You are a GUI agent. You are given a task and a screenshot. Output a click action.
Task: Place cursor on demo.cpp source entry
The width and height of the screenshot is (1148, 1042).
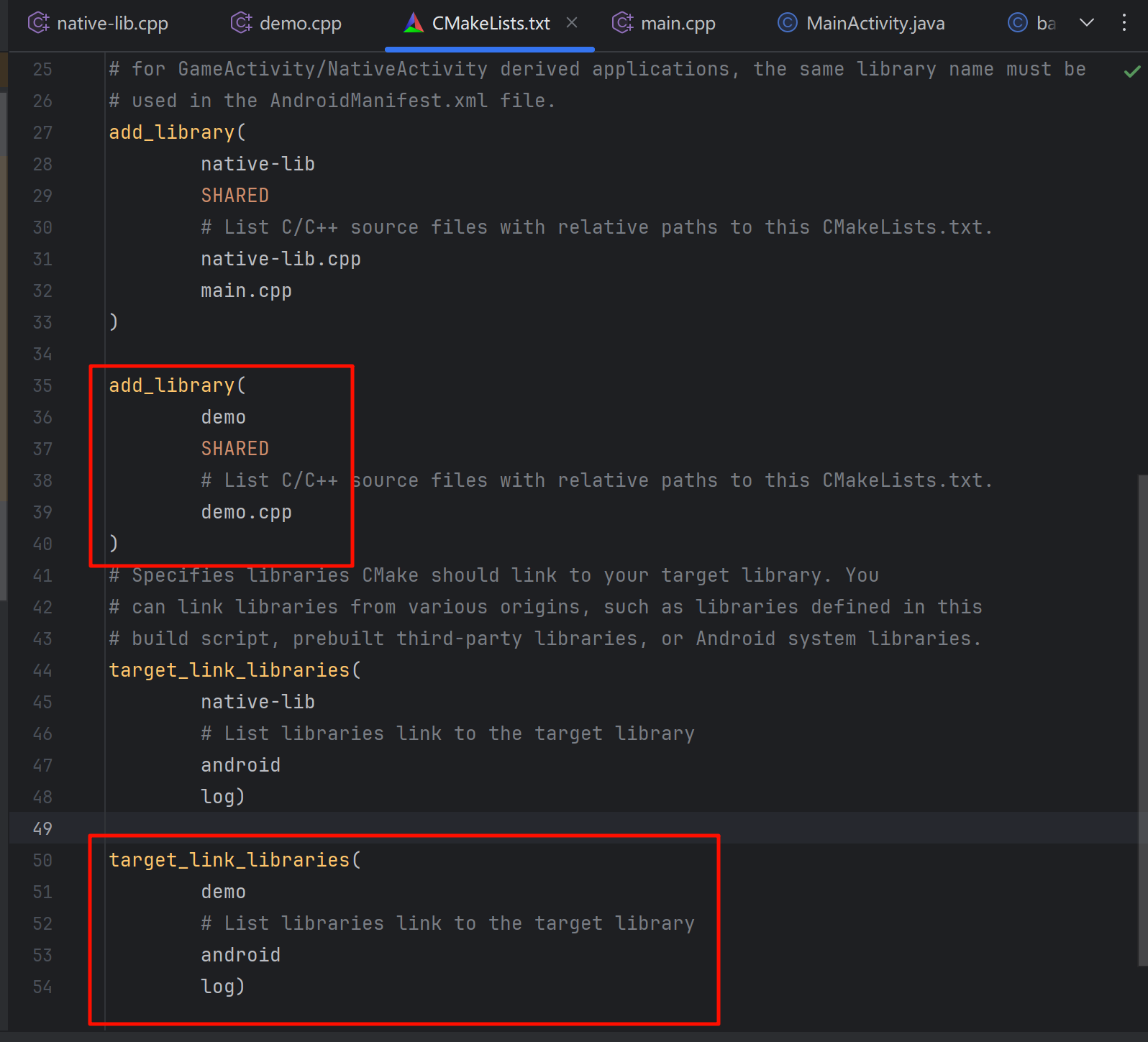click(x=246, y=512)
